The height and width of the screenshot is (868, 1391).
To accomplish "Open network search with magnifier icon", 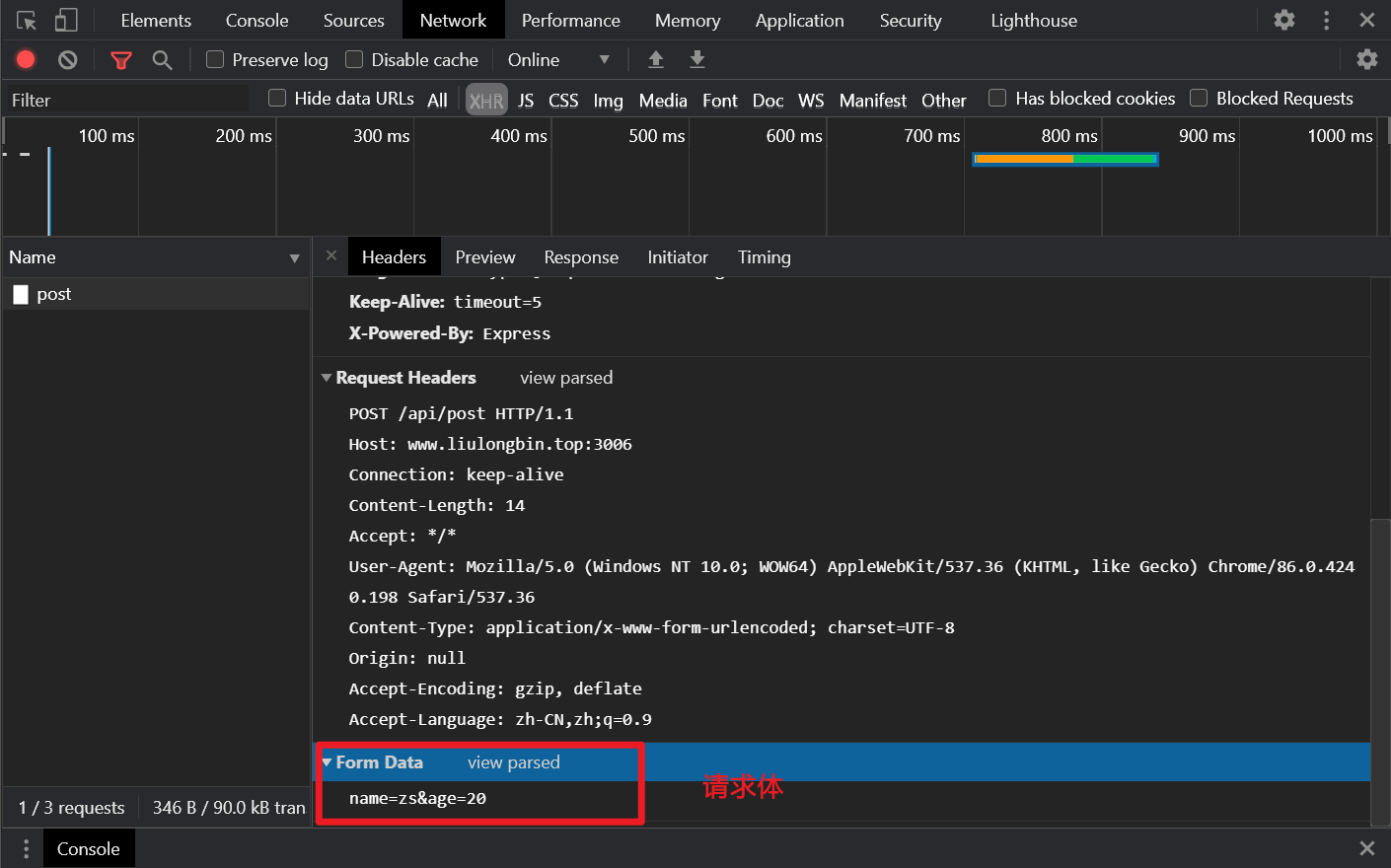I will 163,60.
